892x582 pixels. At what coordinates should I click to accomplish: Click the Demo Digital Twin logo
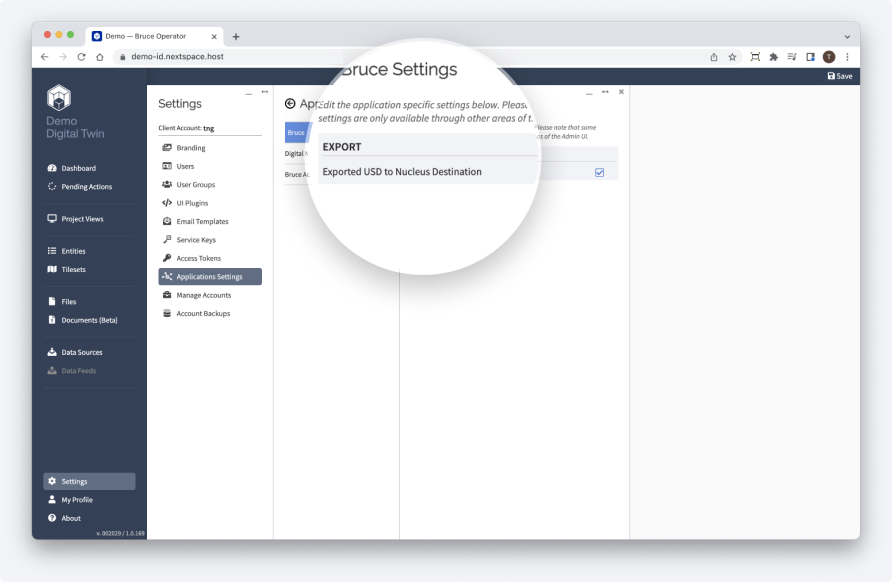point(59,98)
